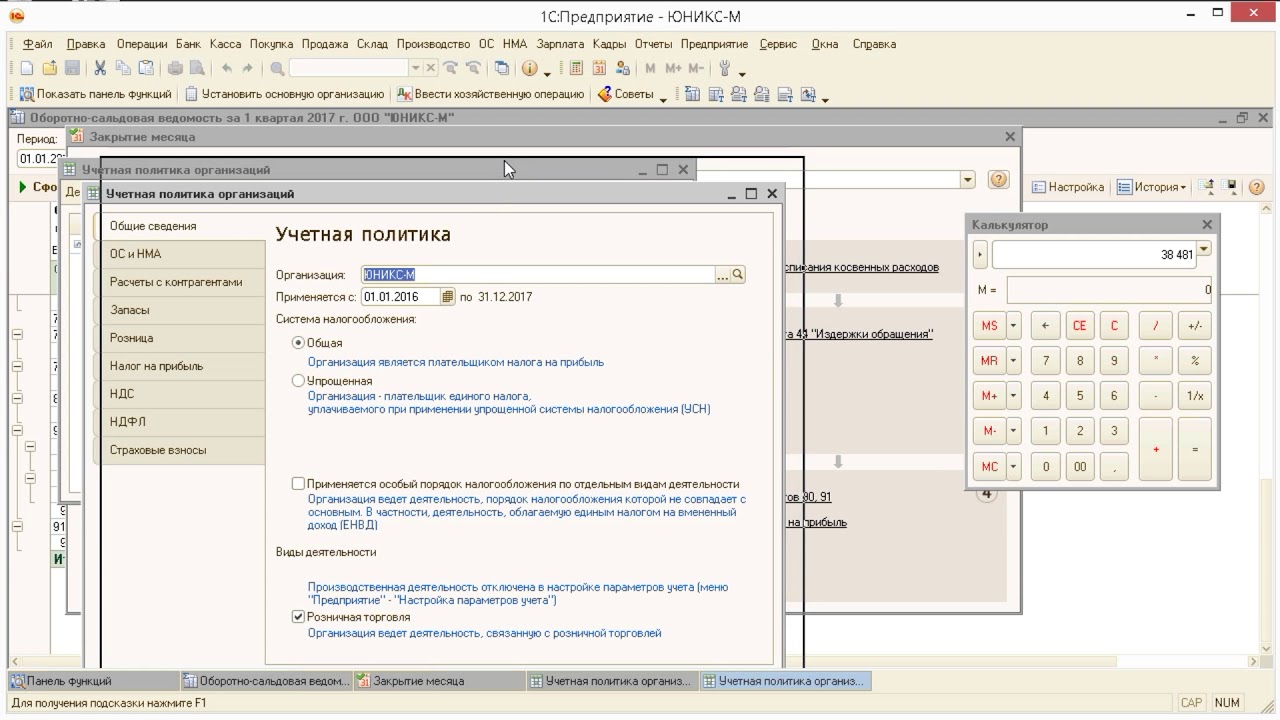Switch to the ОС и НМА tab
Image resolution: width=1280 pixels, height=720 pixels.
point(180,254)
